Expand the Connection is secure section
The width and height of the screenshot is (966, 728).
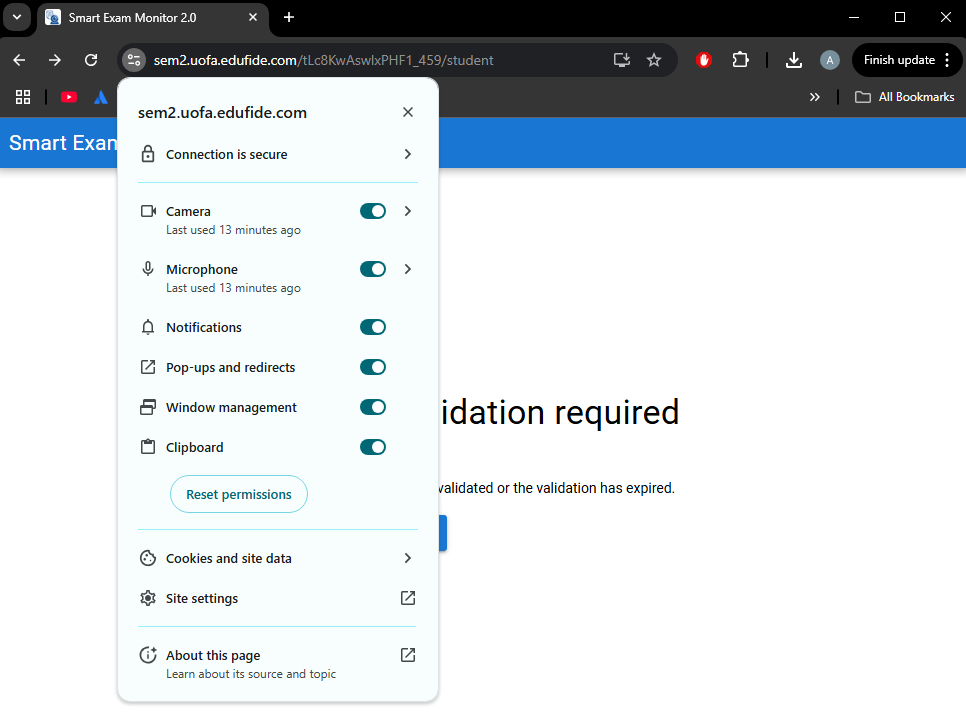(x=276, y=154)
